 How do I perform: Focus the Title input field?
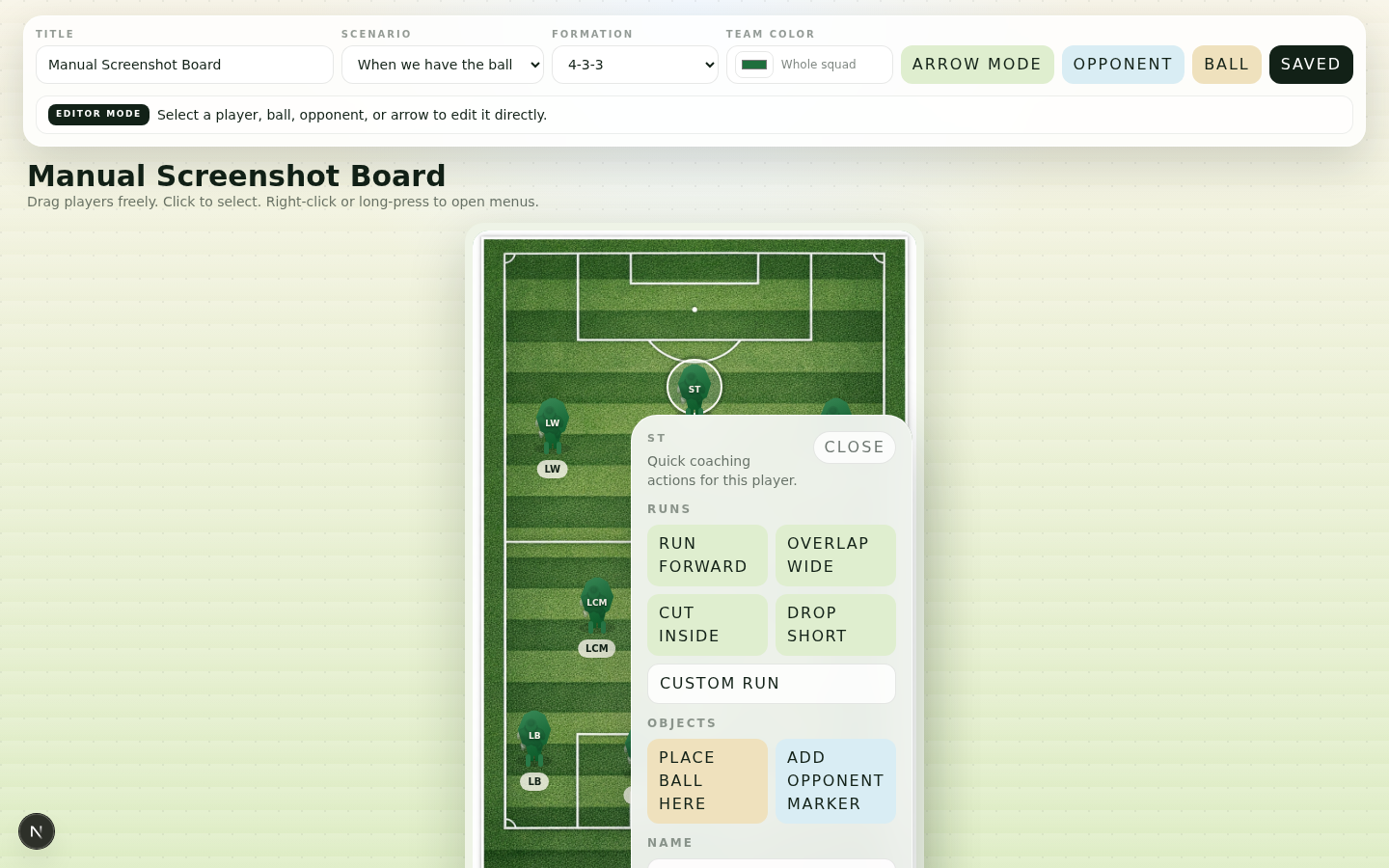tap(184, 65)
